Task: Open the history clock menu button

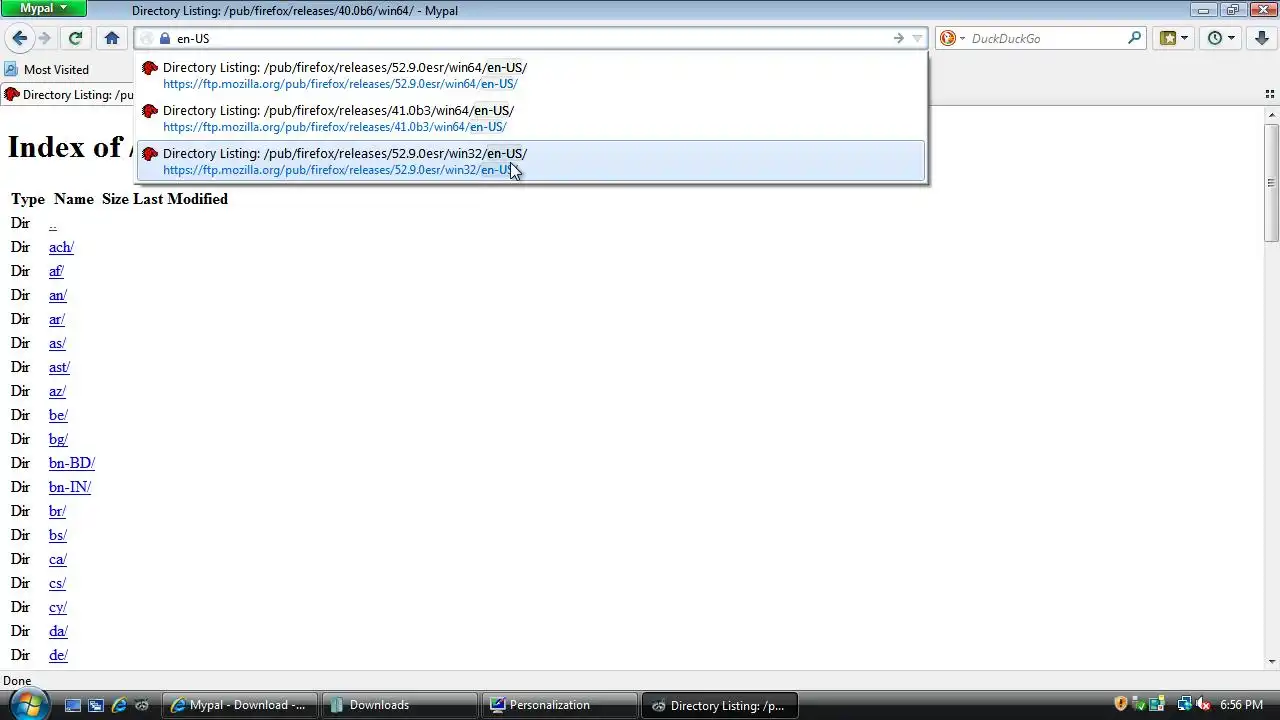Action: (1221, 38)
